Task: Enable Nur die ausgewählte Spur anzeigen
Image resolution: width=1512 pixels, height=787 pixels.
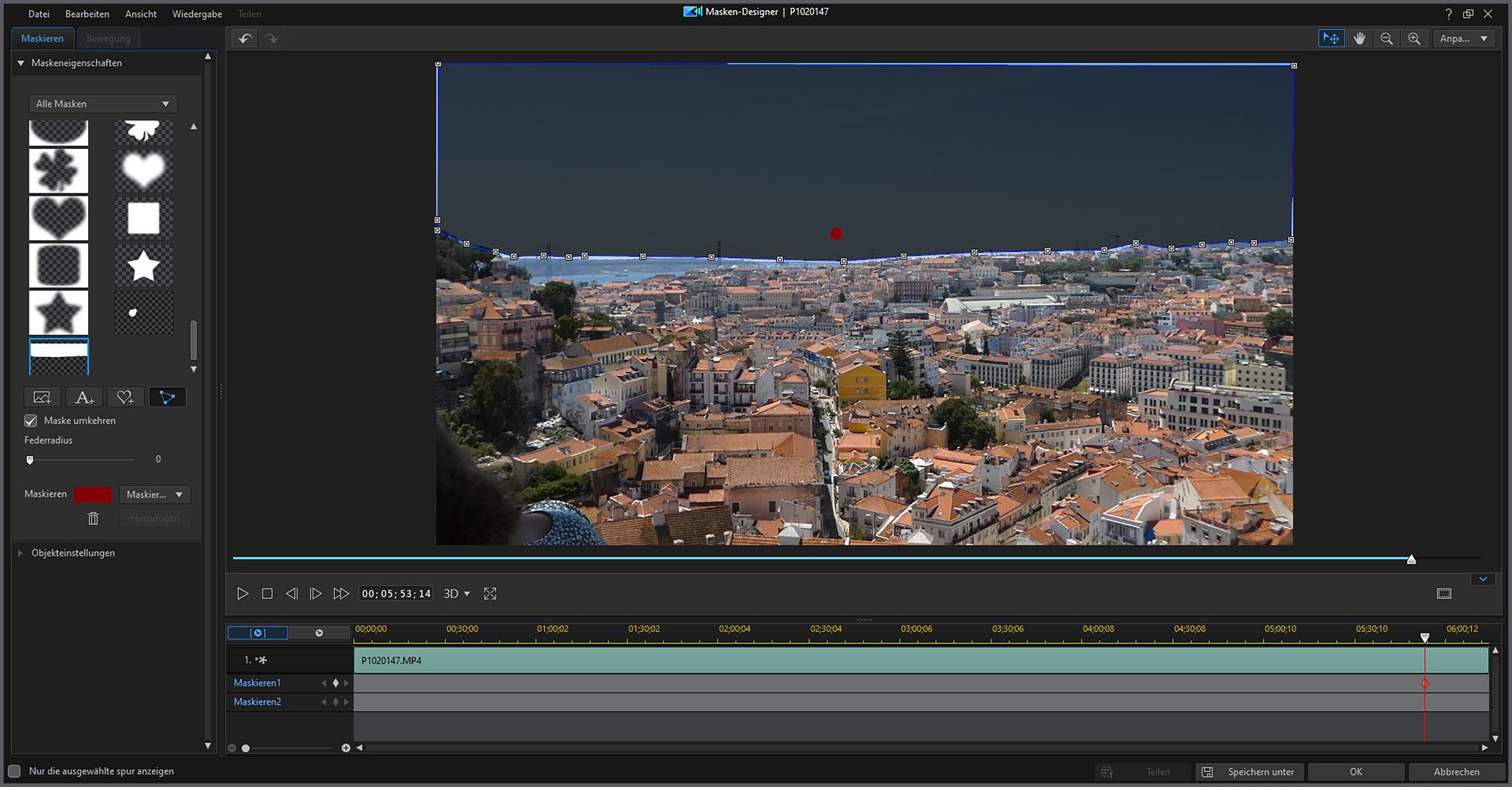Action: coord(15,771)
